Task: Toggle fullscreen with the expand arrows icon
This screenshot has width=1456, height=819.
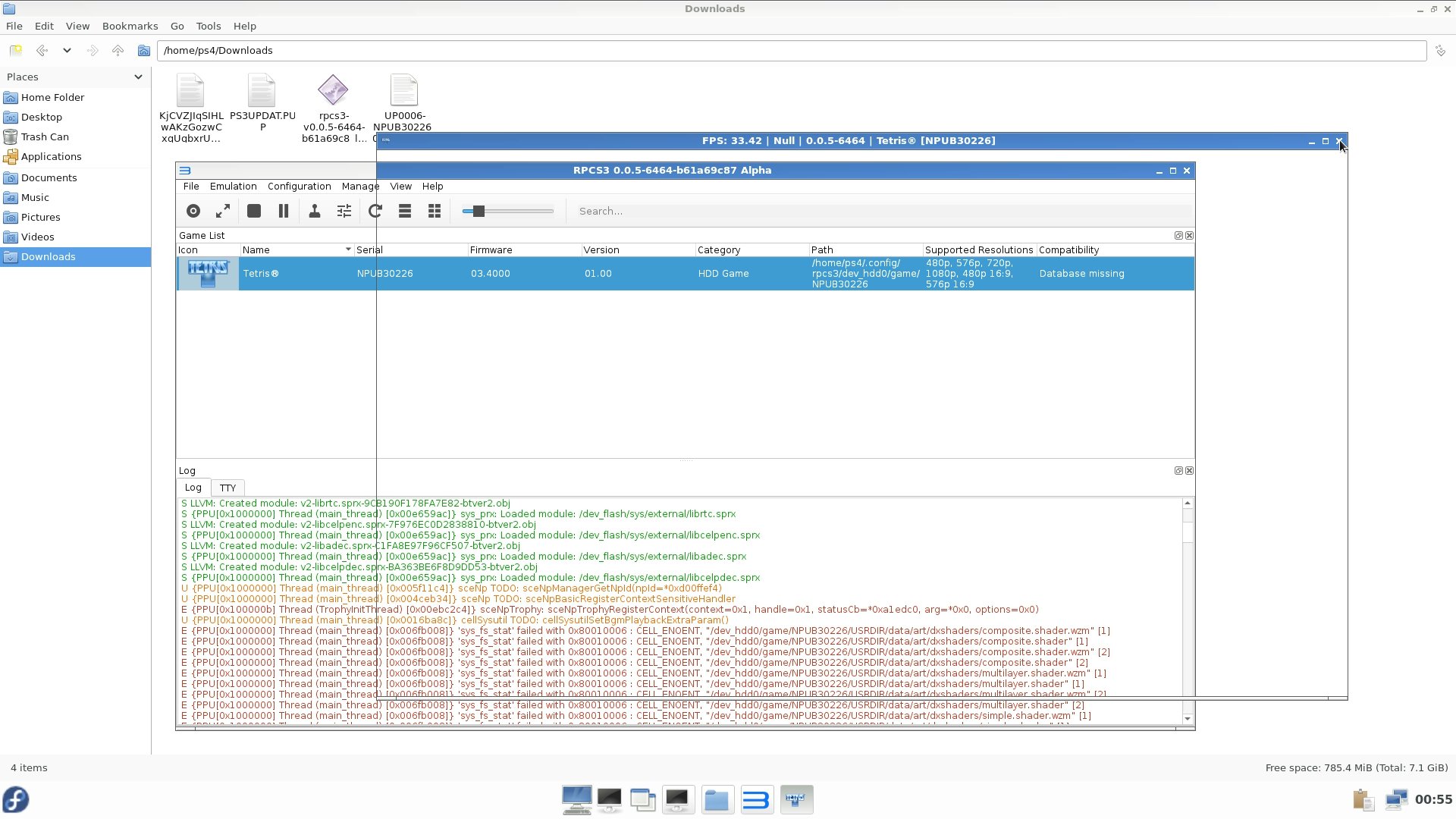Action: pos(223,212)
